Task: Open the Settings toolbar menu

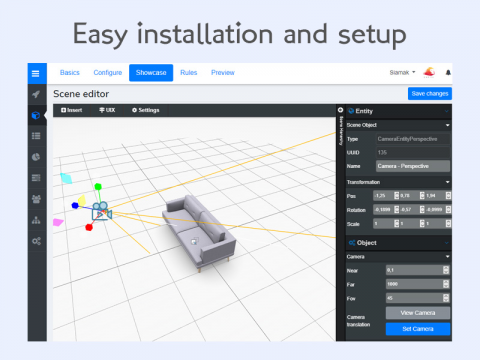Action: pos(146,110)
